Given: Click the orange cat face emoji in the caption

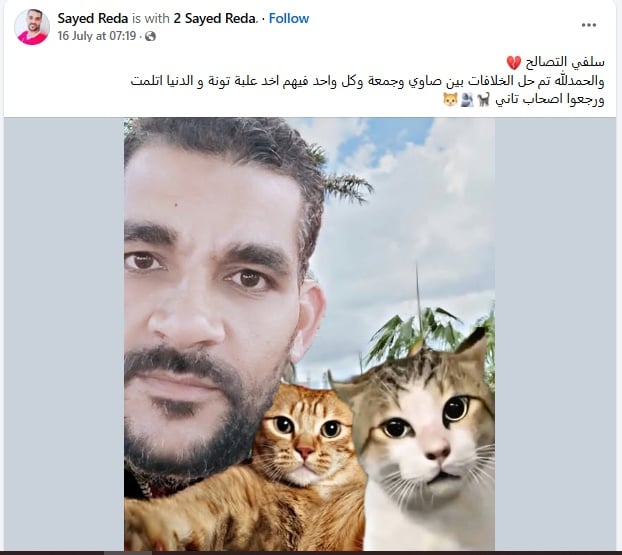Looking at the screenshot, I should click(450, 100).
